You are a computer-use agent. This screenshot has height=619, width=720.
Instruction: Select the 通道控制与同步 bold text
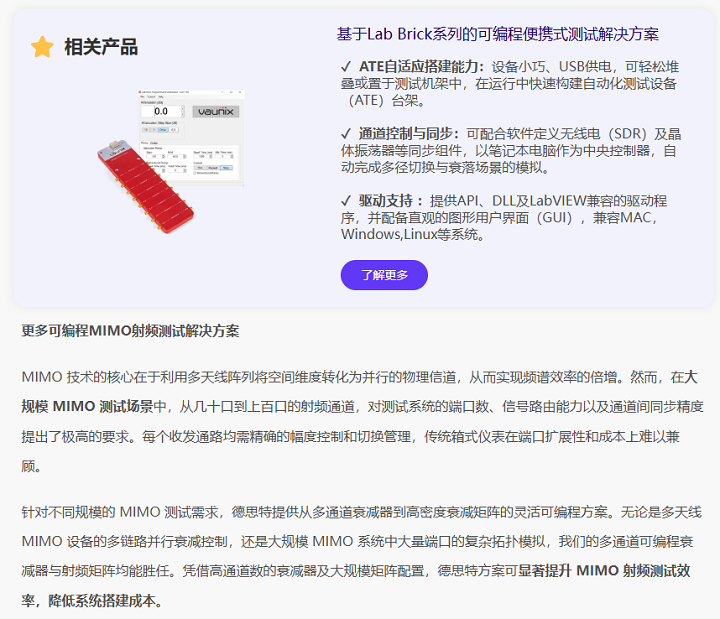(409, 134)
